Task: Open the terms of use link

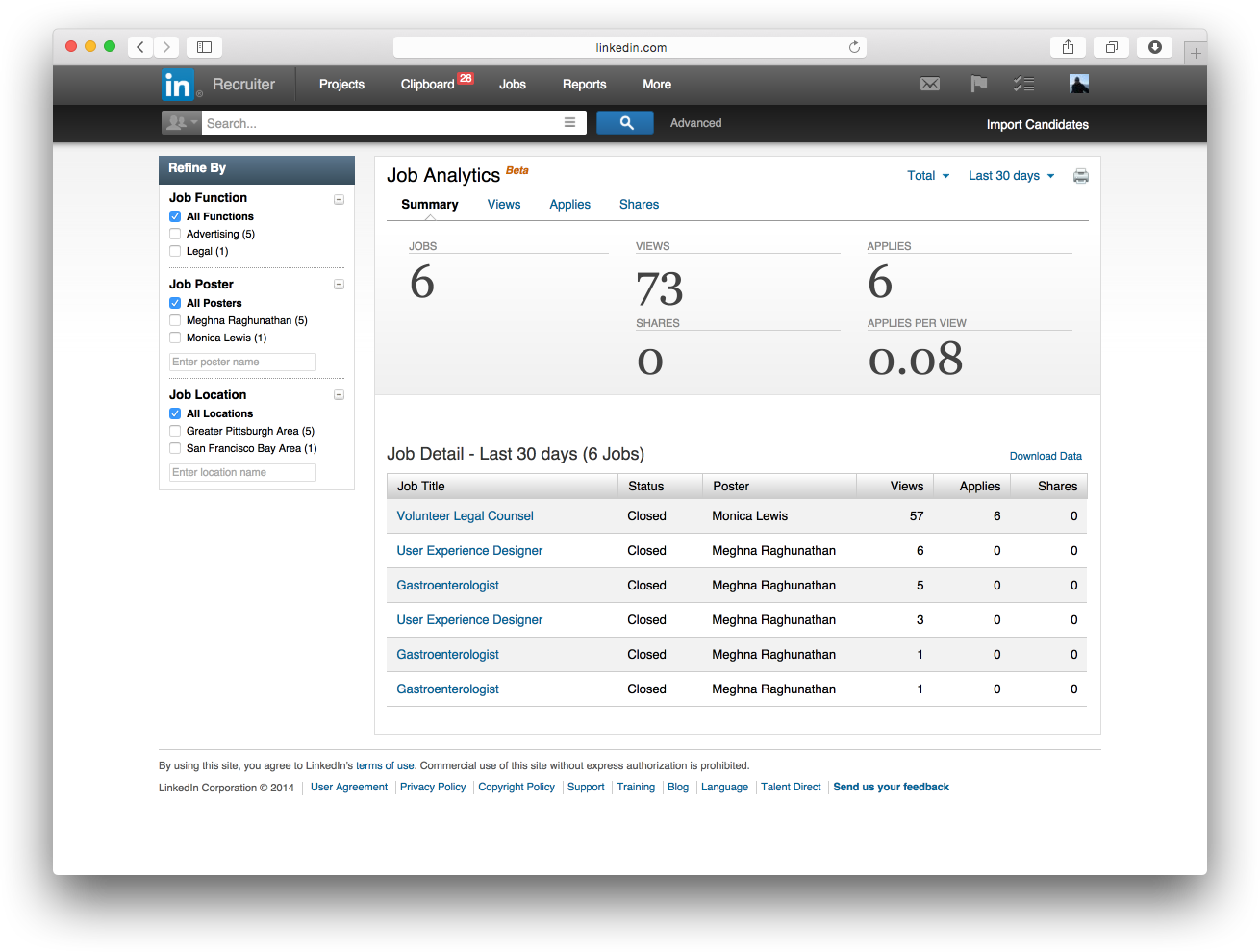Action: pyautogui.click(x=385, y=766)
